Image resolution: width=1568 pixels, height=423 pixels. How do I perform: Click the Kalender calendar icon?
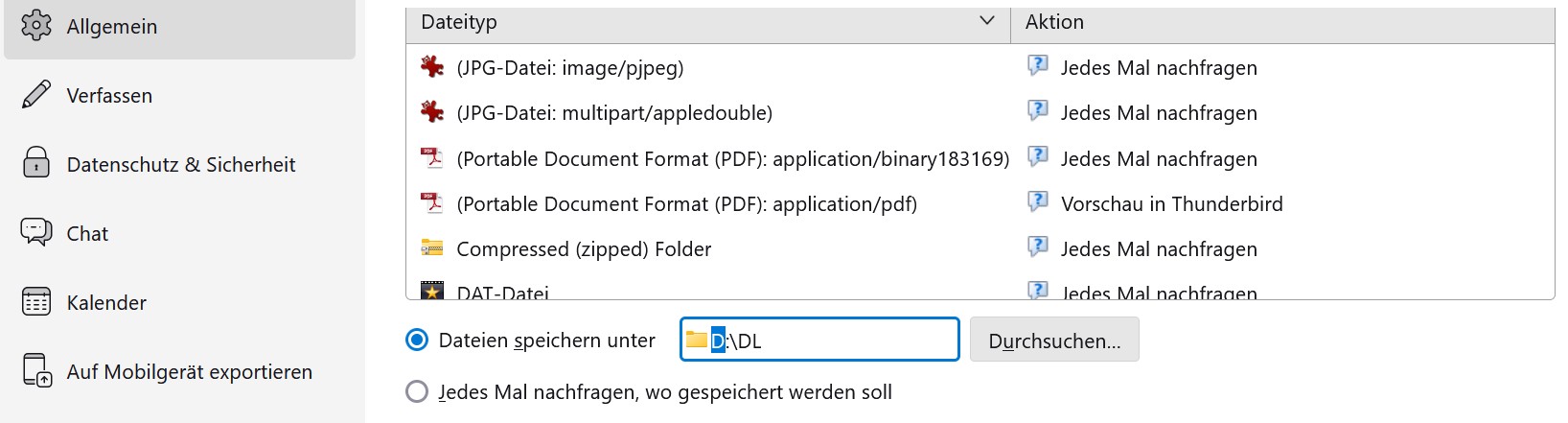(x=36, y=302)
